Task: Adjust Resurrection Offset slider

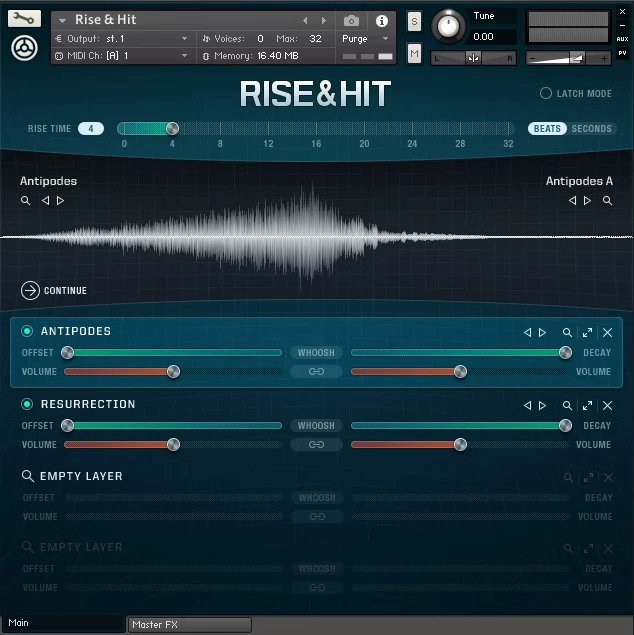Action: pos(68,425)
